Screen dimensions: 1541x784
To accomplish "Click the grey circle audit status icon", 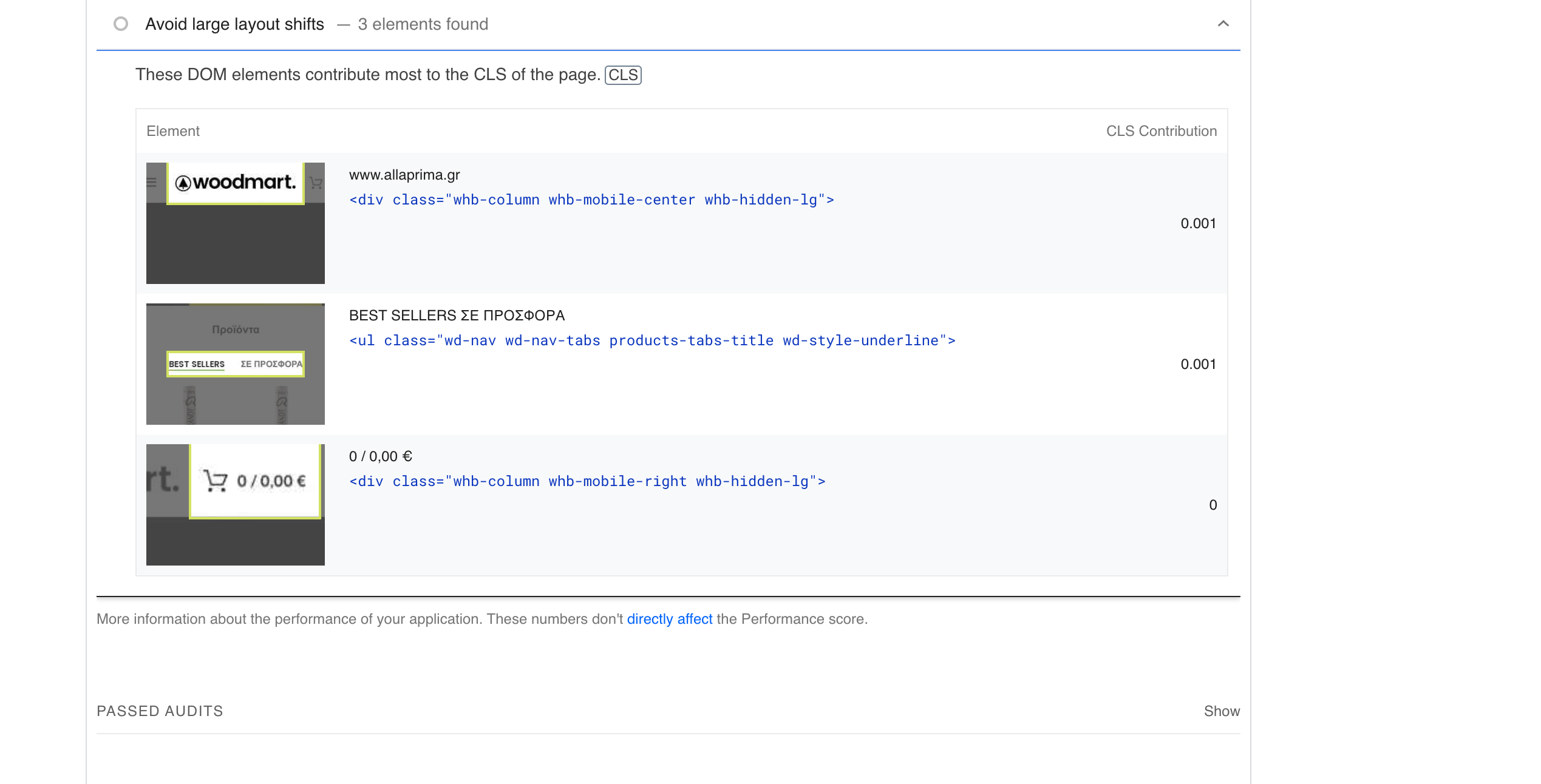I will pyautogui.click(x=121, y=24).
